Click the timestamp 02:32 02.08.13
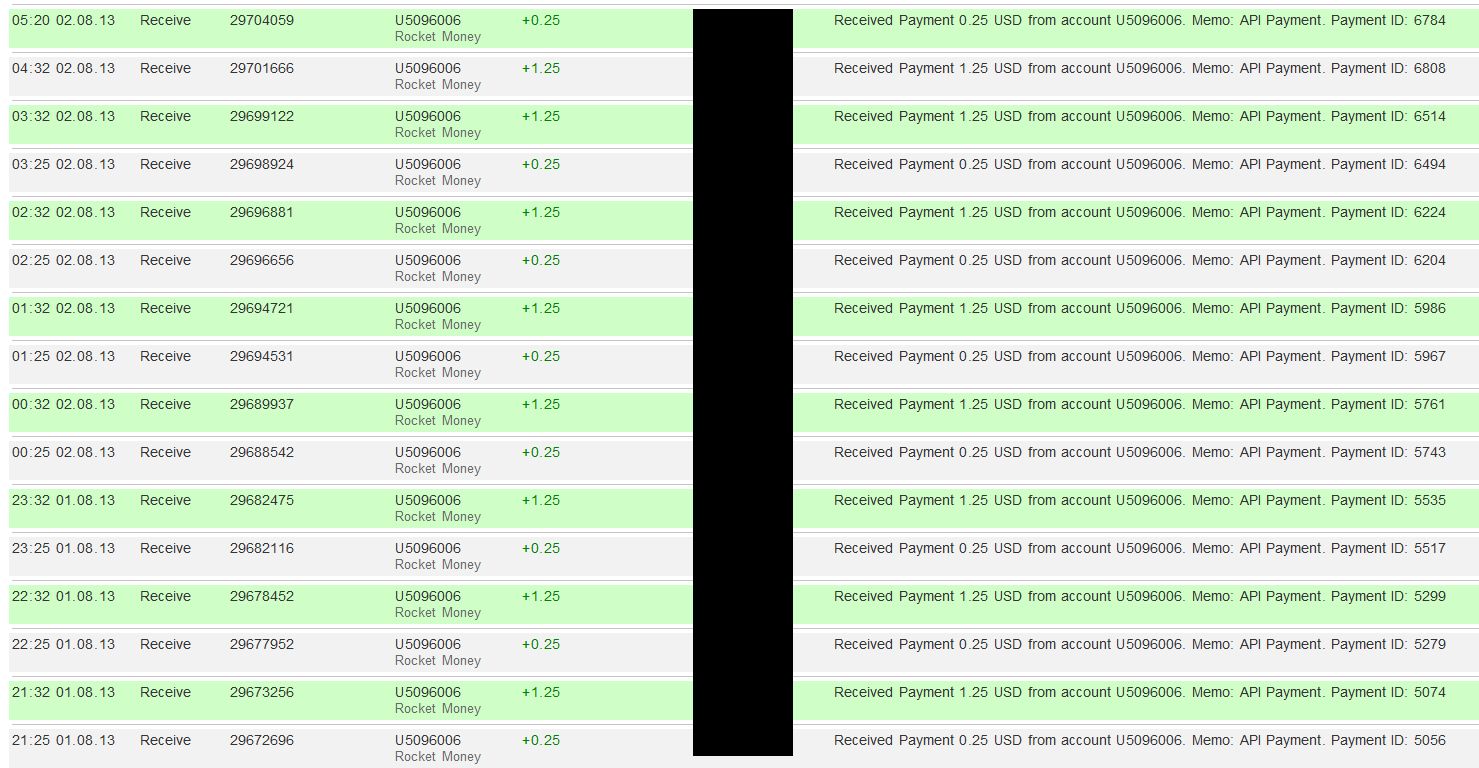Image resolution: width=1479 pixels, height=768 pixels. coord(63,212)
